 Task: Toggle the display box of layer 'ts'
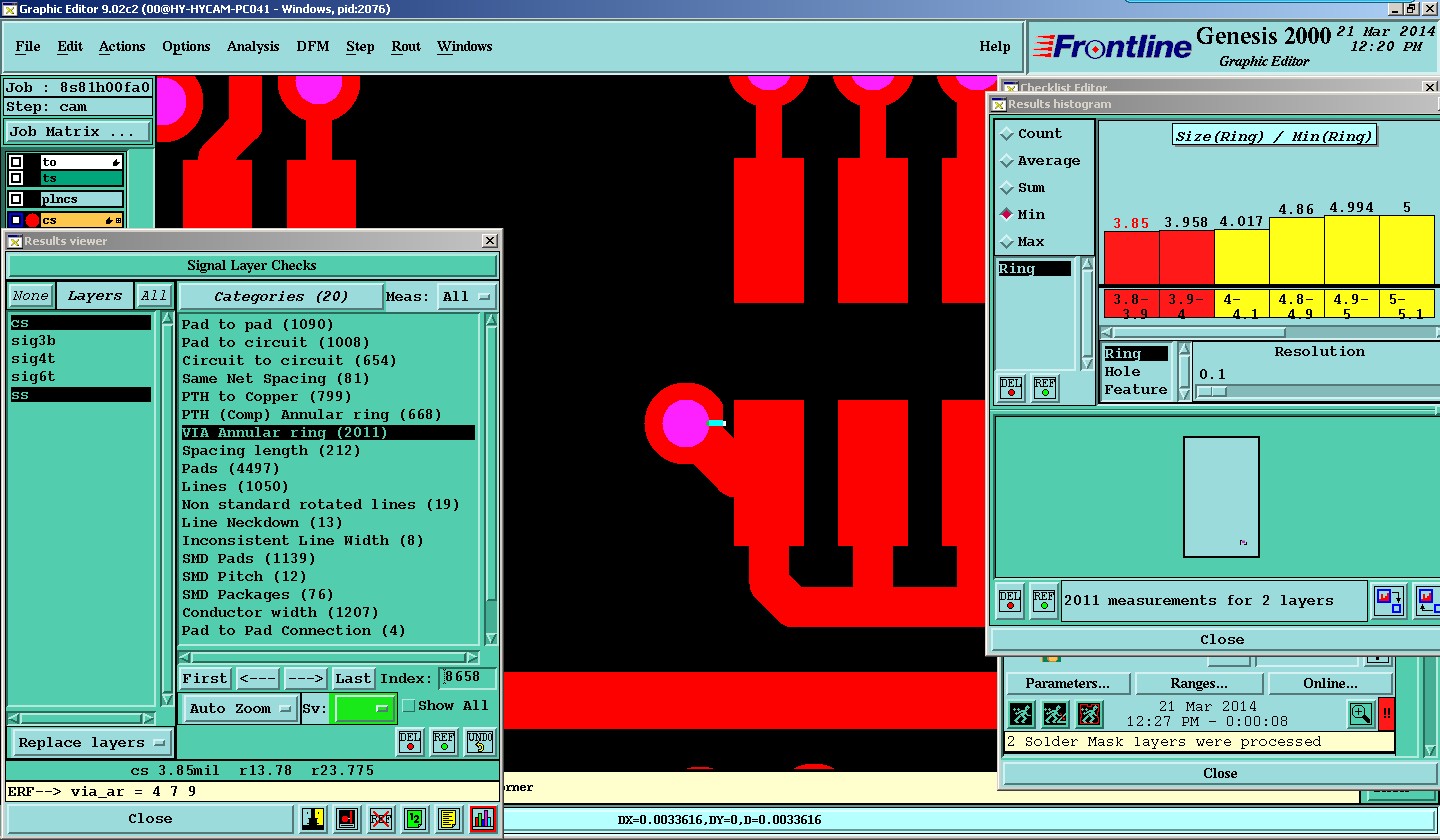[x=16, y=178]
